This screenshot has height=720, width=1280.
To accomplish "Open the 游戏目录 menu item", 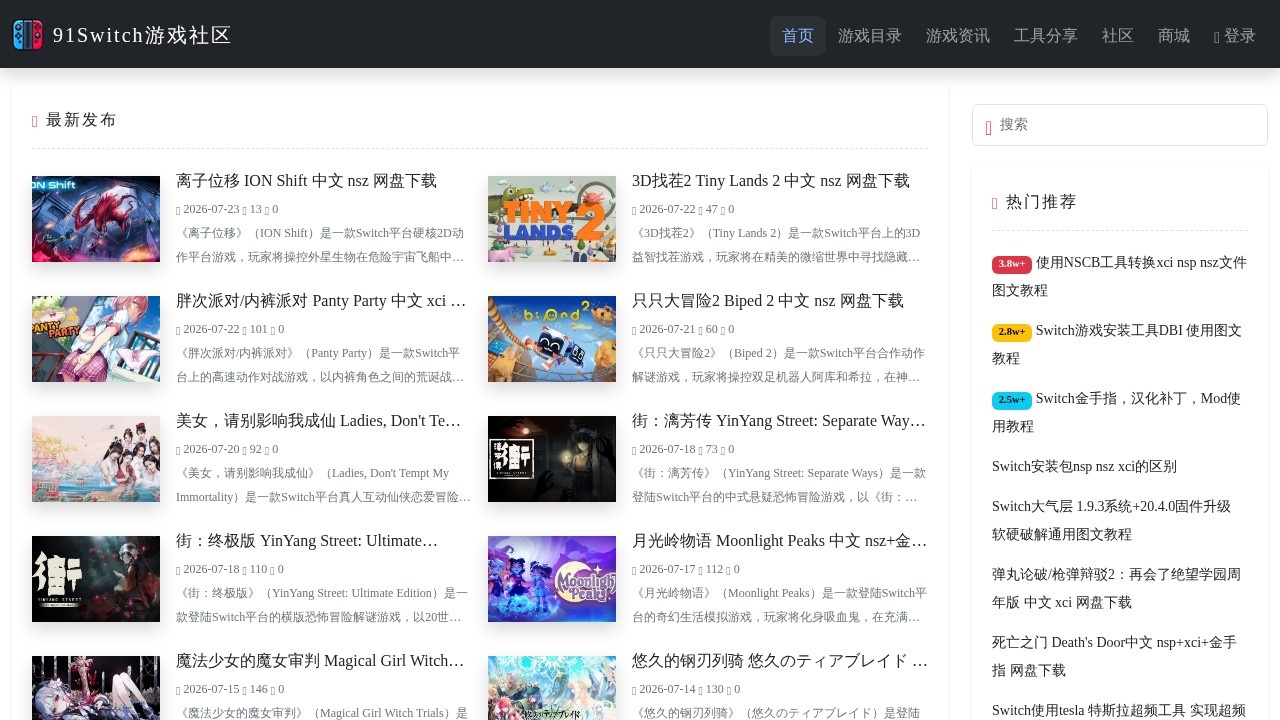I will [870, 36].
